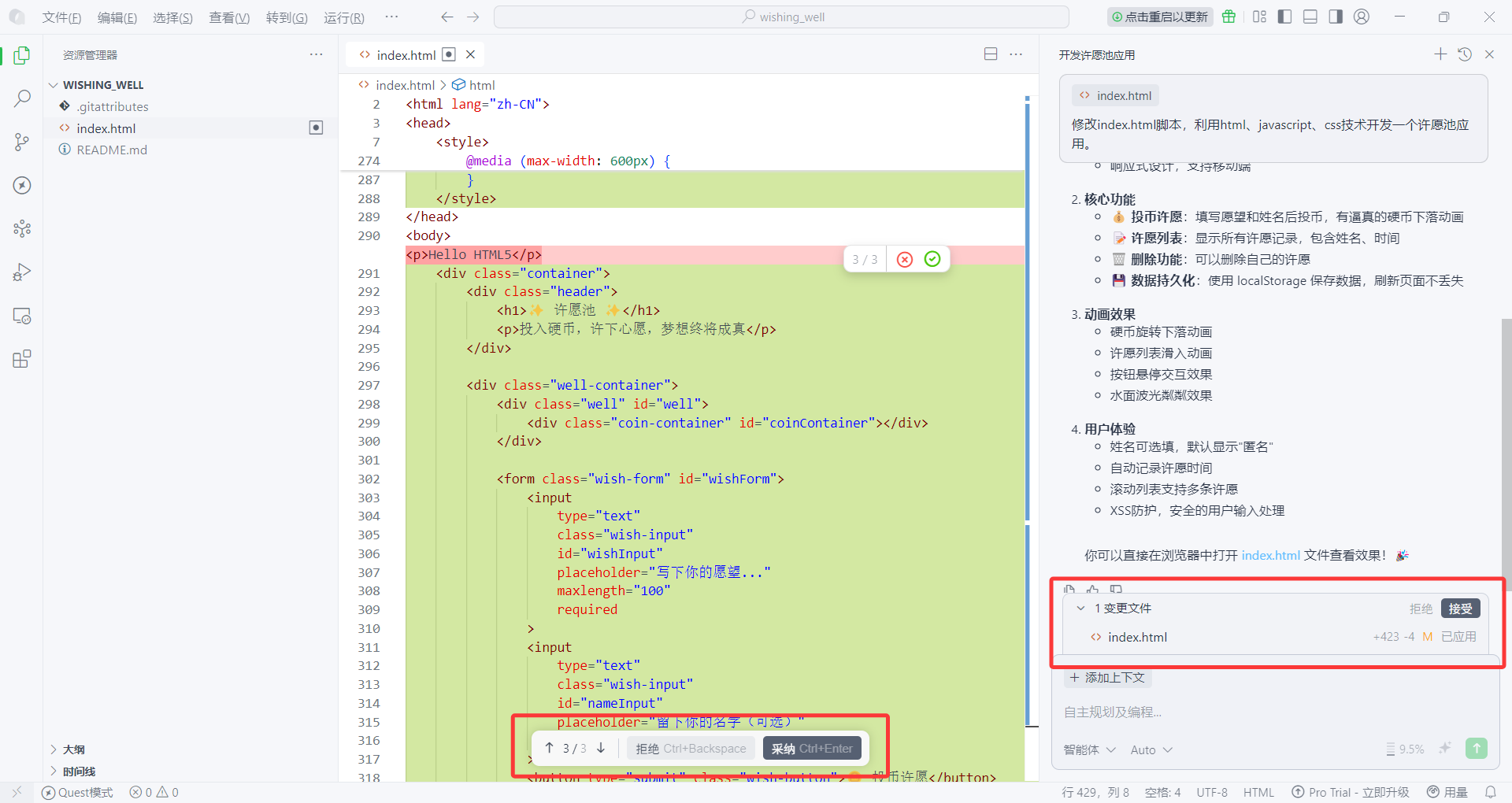Click 接受 to accept changed files
Image resolution: width=1512 pixels, height=803 pixels.
pos(1460,609)
